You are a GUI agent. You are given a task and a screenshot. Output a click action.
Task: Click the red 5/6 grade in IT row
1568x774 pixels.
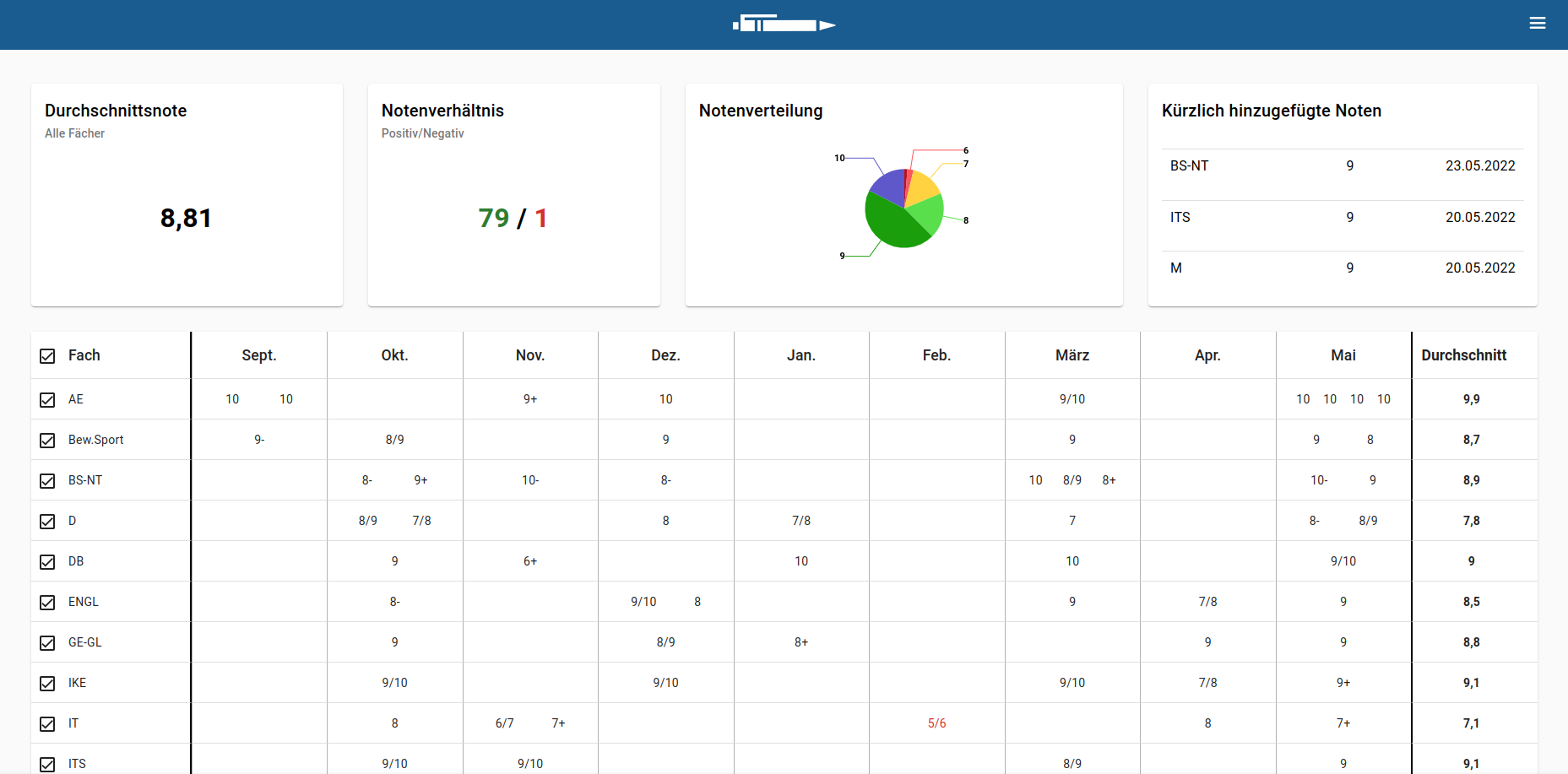point(936,723)
